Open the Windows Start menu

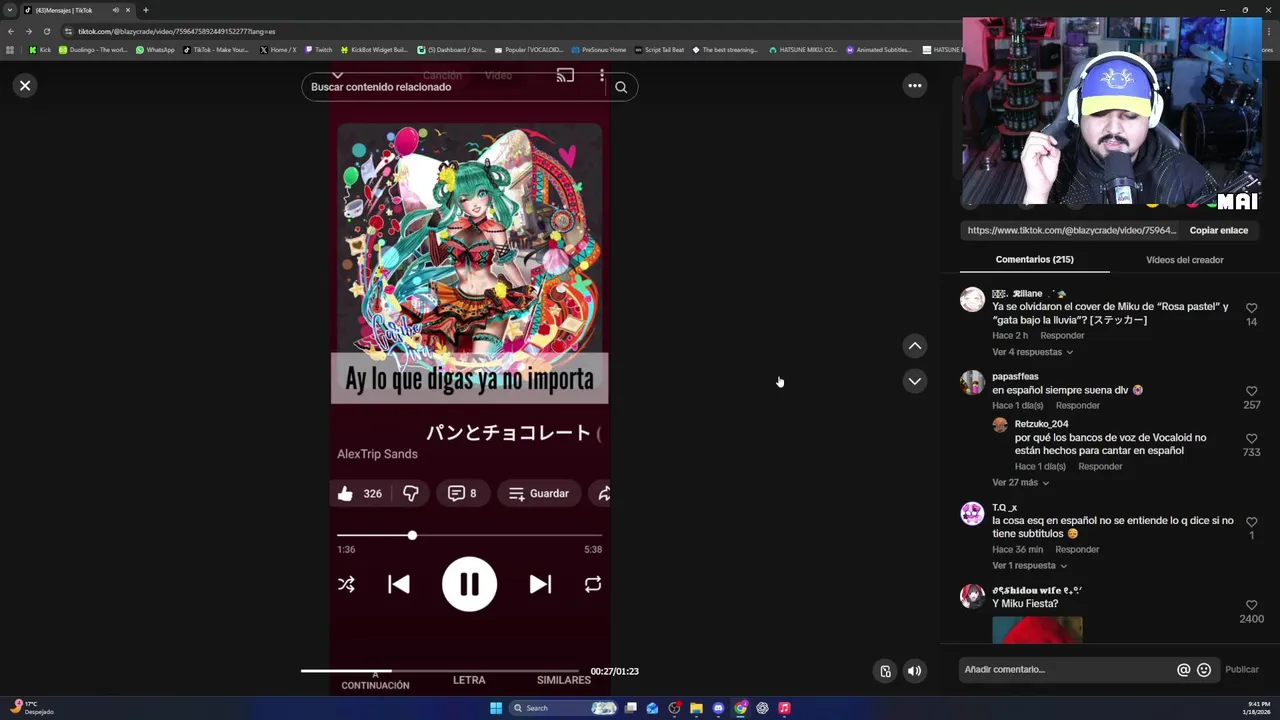point(496,708)
